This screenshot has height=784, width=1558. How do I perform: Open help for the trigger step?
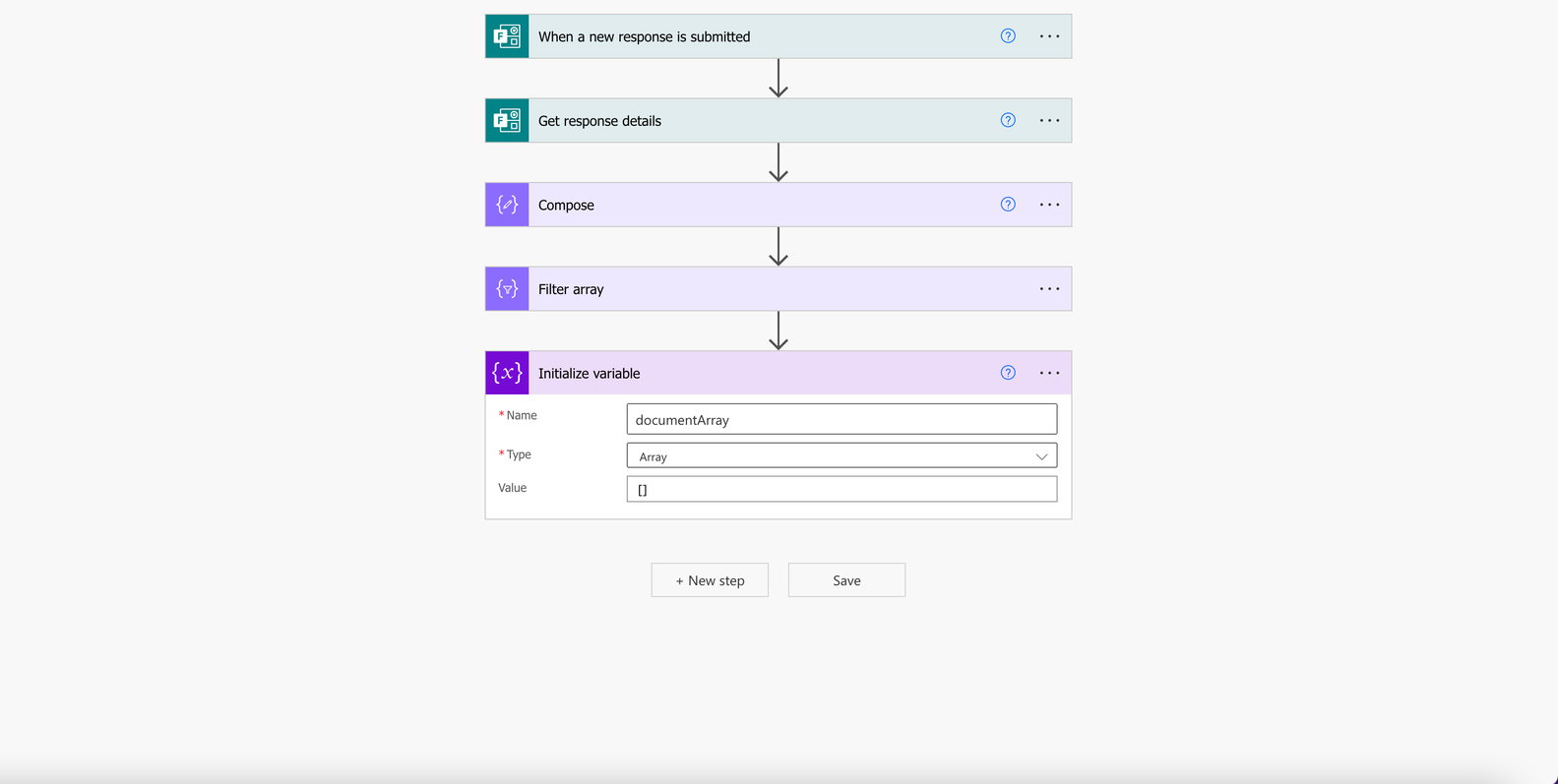click(x=1008, y=36)
